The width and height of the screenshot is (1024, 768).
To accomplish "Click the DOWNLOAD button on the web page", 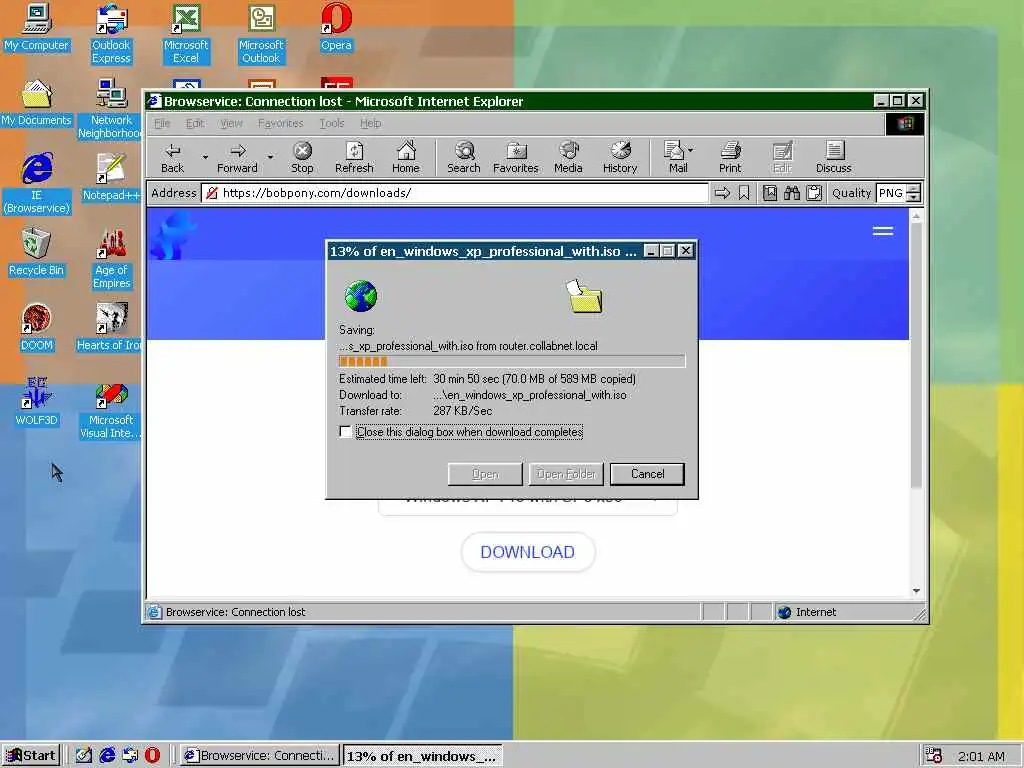I will (528, 552).
